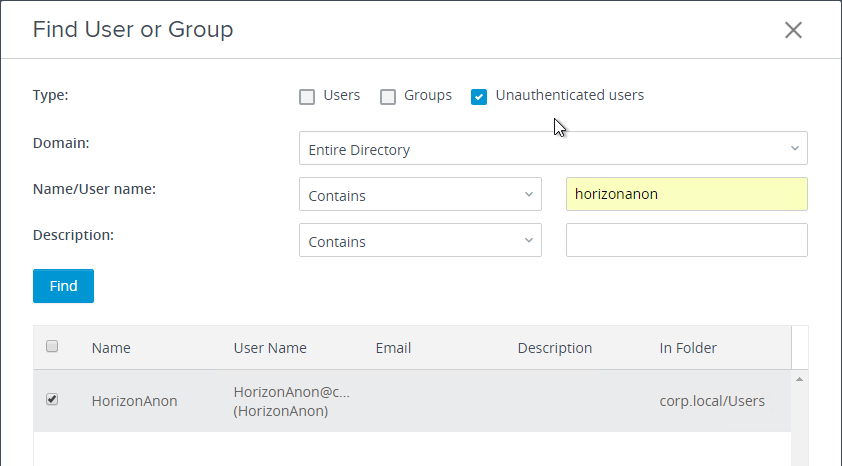Click the corp.local/Users folder cell
The image size is (842, 466).
(712, 401)
